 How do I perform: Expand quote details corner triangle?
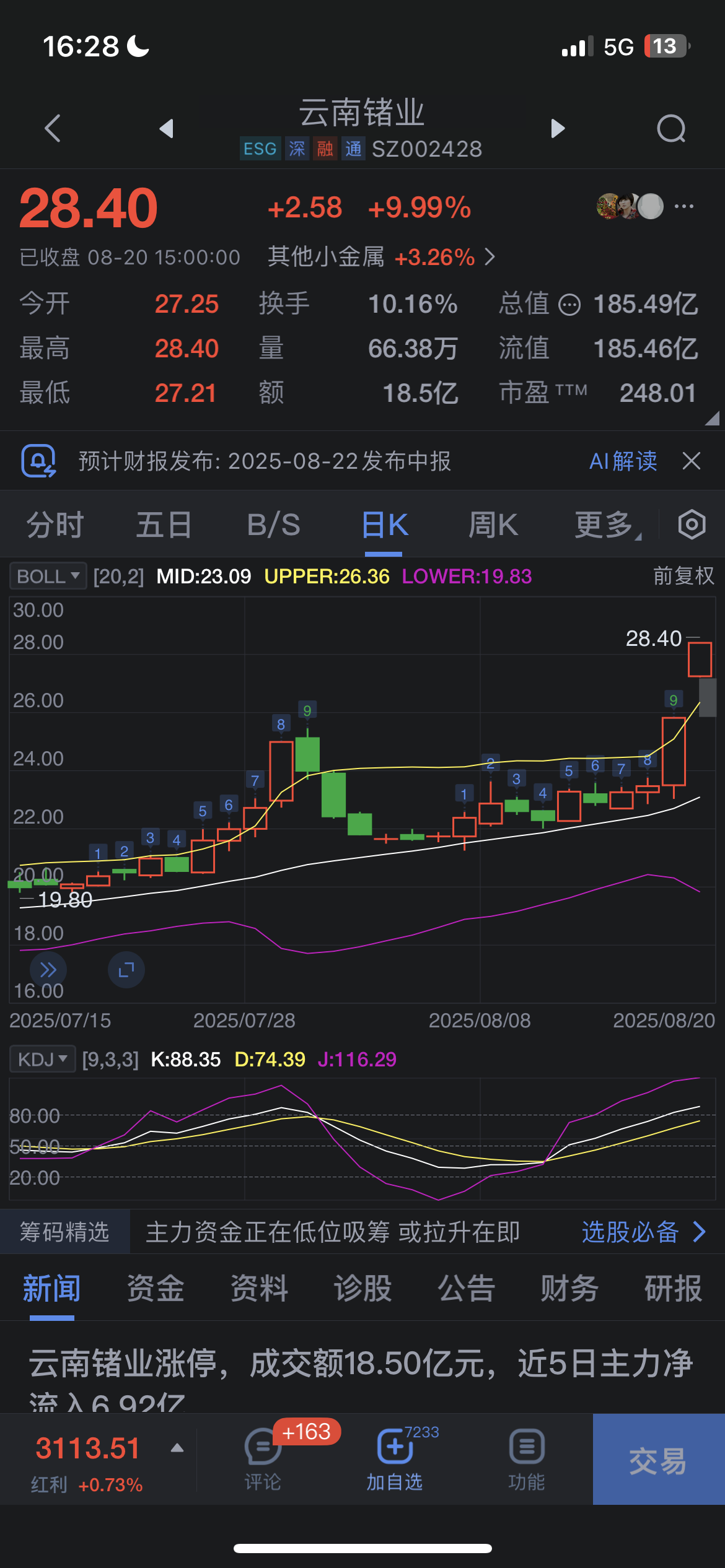point(712,419)
